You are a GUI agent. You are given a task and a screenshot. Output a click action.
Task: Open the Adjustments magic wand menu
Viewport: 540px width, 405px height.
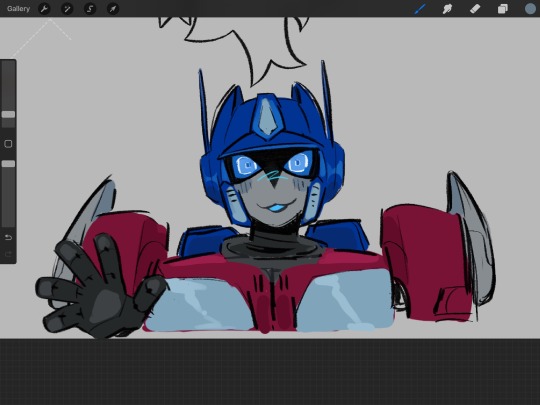click(67, 9)
